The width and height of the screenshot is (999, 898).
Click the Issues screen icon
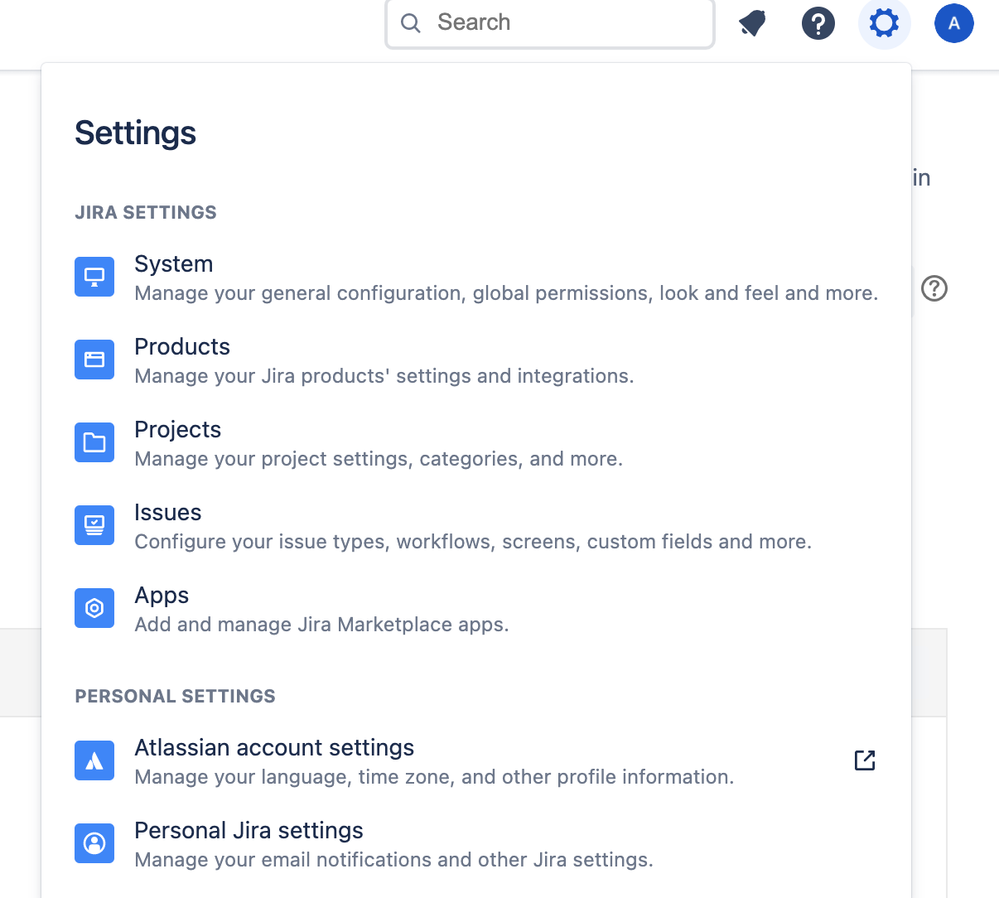tap(94, 525)
